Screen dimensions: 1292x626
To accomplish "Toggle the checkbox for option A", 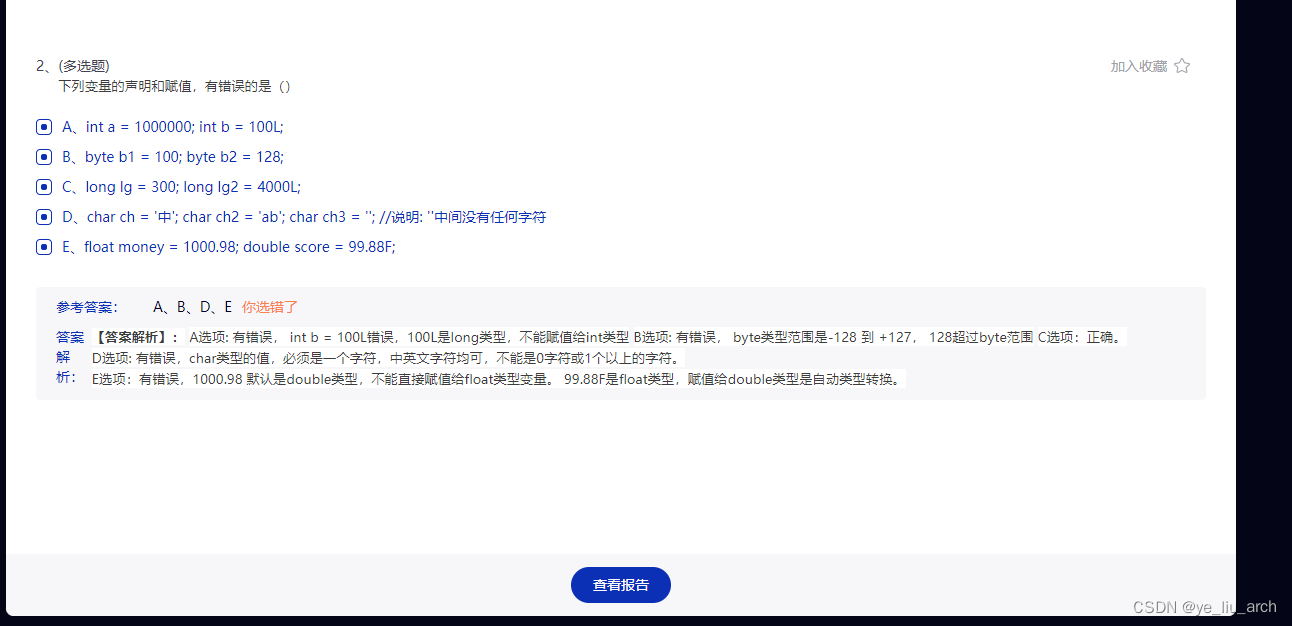I will 43,126.
